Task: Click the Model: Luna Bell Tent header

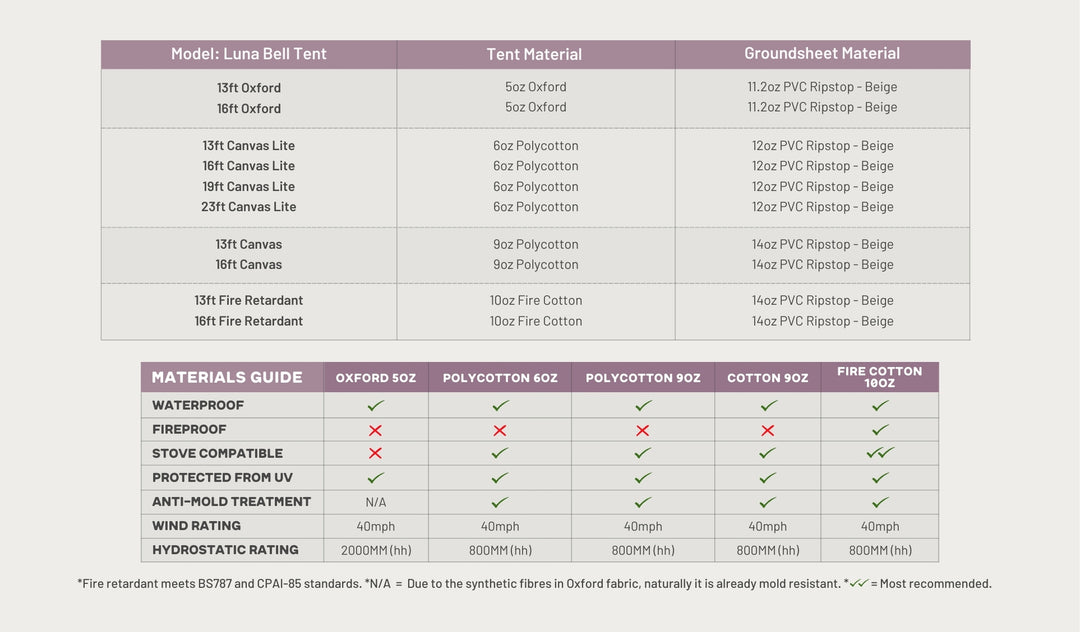Action: click(x=249, y=54)
